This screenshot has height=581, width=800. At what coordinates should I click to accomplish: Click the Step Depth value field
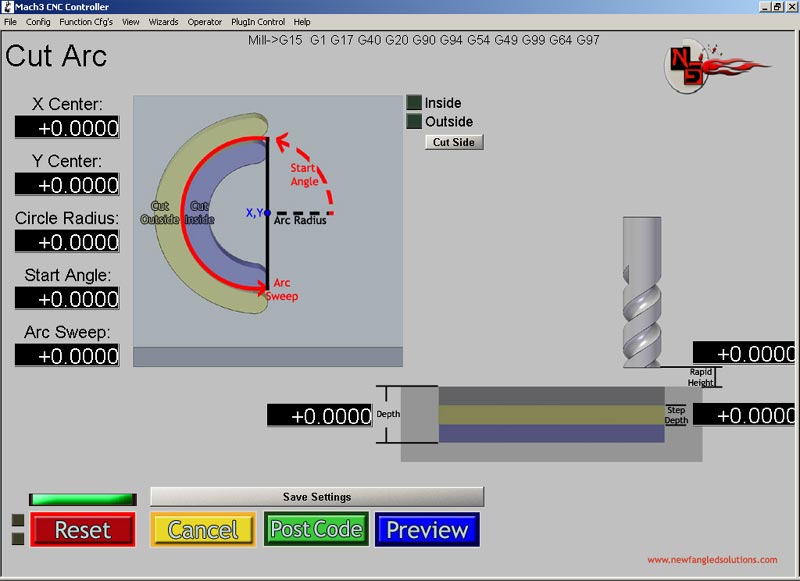[x=744, y=415]
